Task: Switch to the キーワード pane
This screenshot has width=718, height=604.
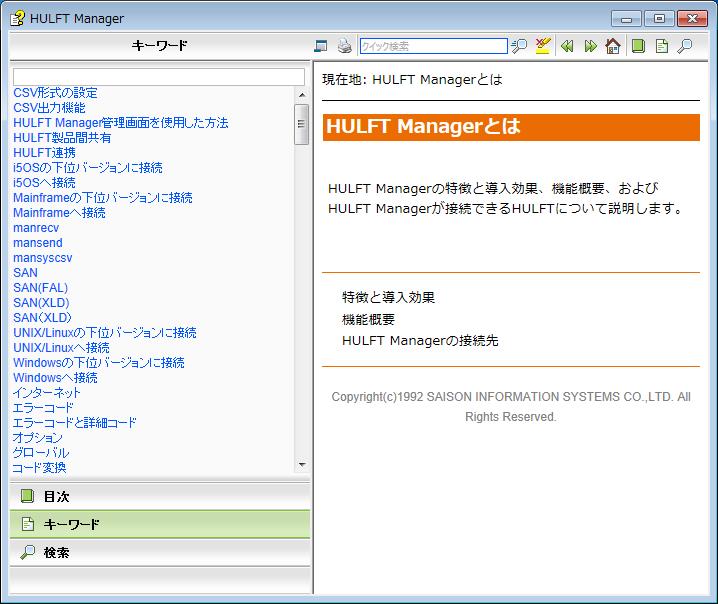Action: [159, 524]
